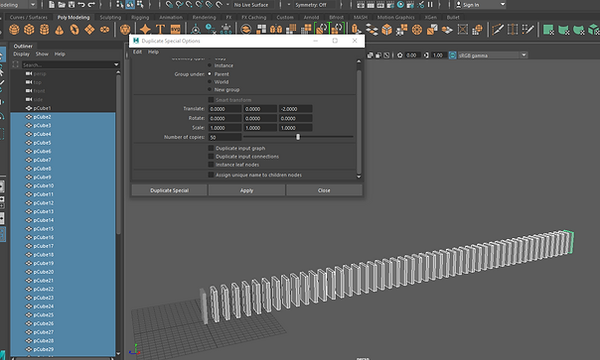Viewport: 600px width, 360px height.
Task: Enable Duplicate input graph checkbox
Action: click(211, 148)
